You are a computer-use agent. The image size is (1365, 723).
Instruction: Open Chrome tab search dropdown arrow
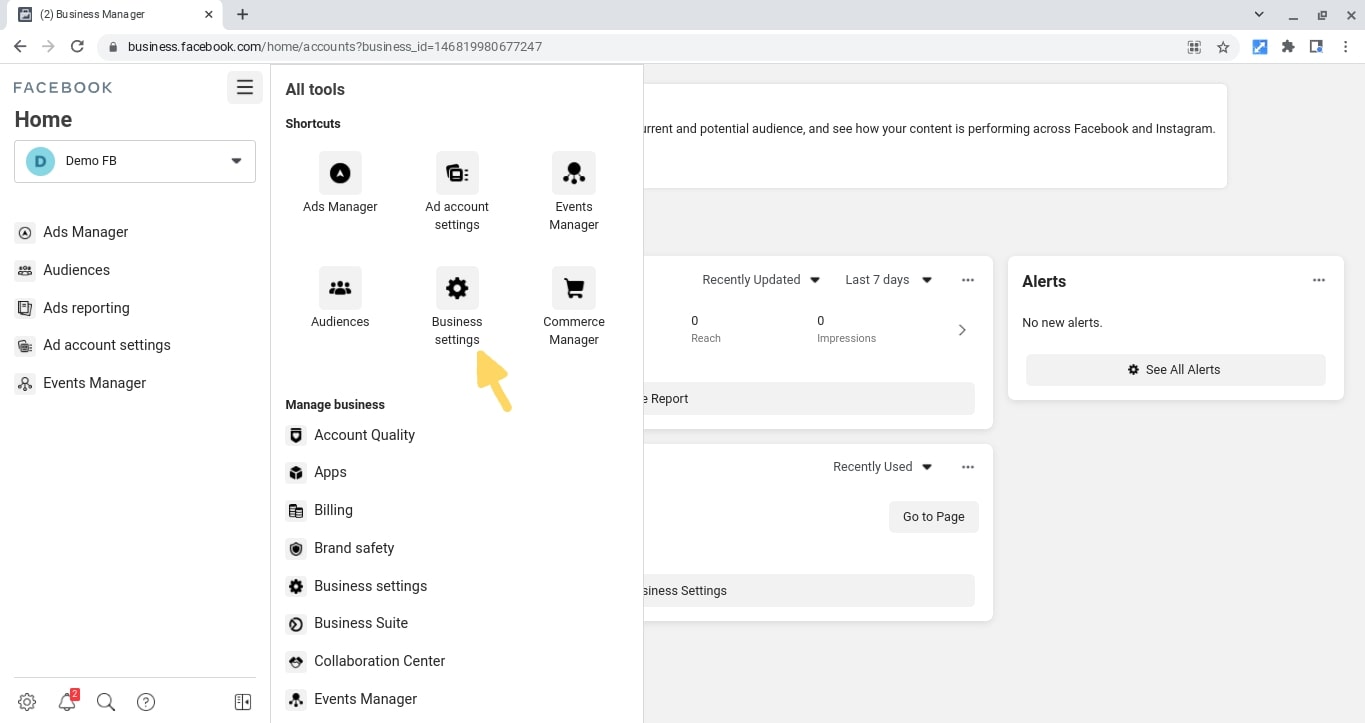point(1260,14)
